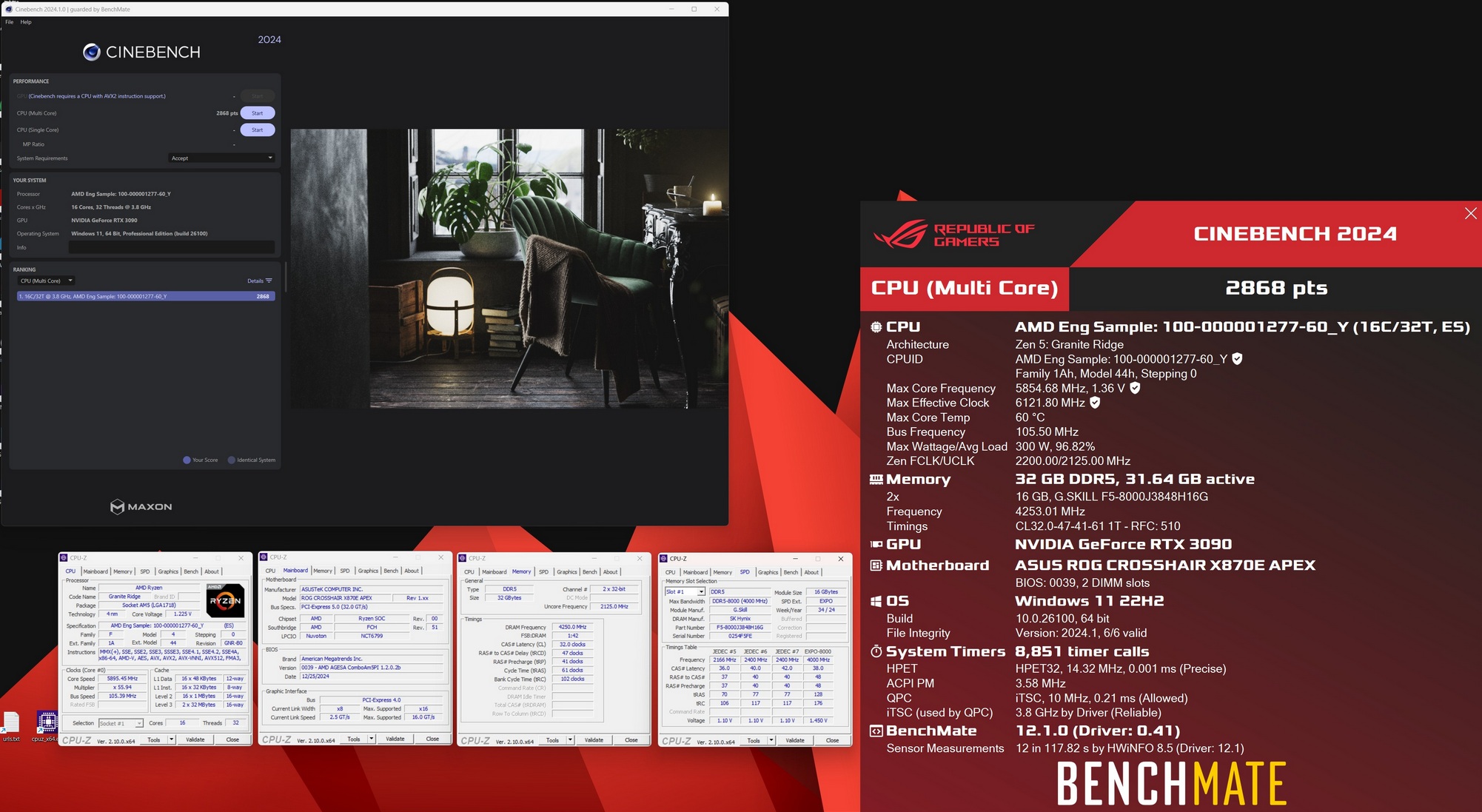1482x812 pixels.
Task: Select the highlighted 16C/32T ranking entry
Action: click(146, 296)
